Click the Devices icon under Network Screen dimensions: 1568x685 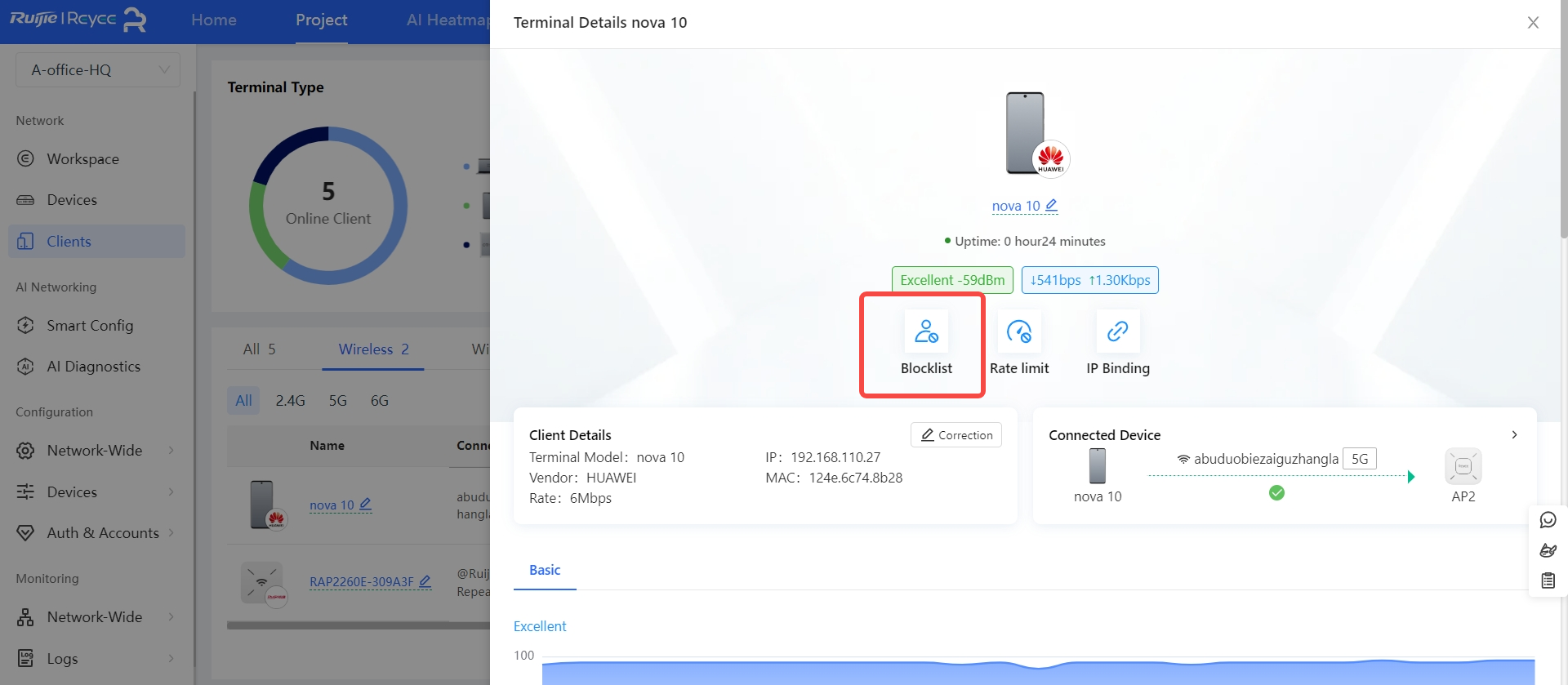pos(25,200)
